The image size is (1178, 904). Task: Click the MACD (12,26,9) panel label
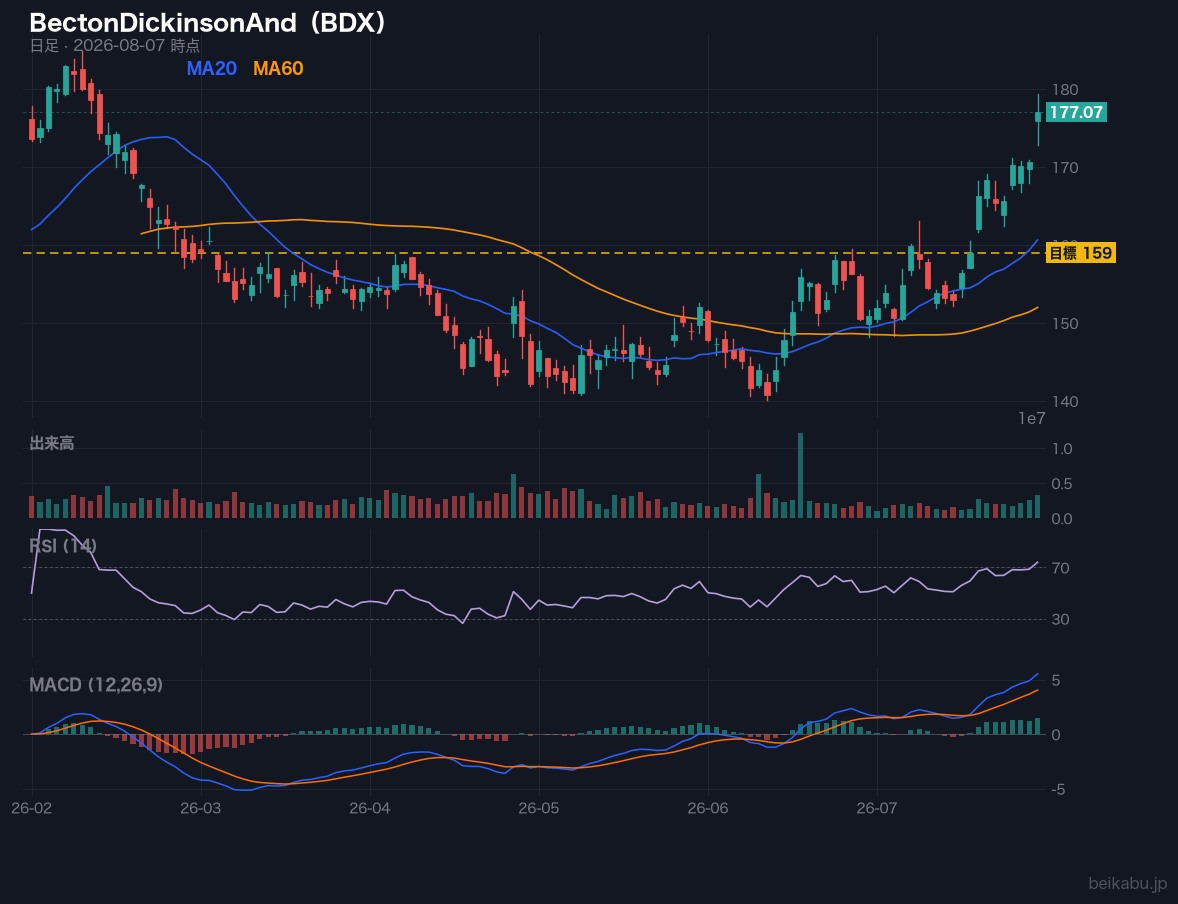click(x=96, y=685)
